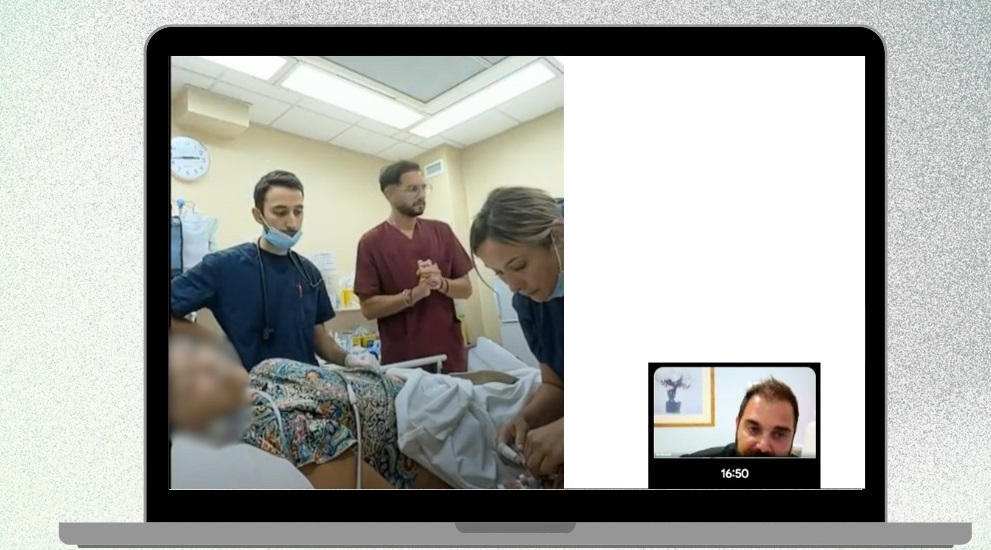Screen dimensions: 991x550
Task: Select the caller's self-view video thumbnail
Action: (x=734, y=412)
